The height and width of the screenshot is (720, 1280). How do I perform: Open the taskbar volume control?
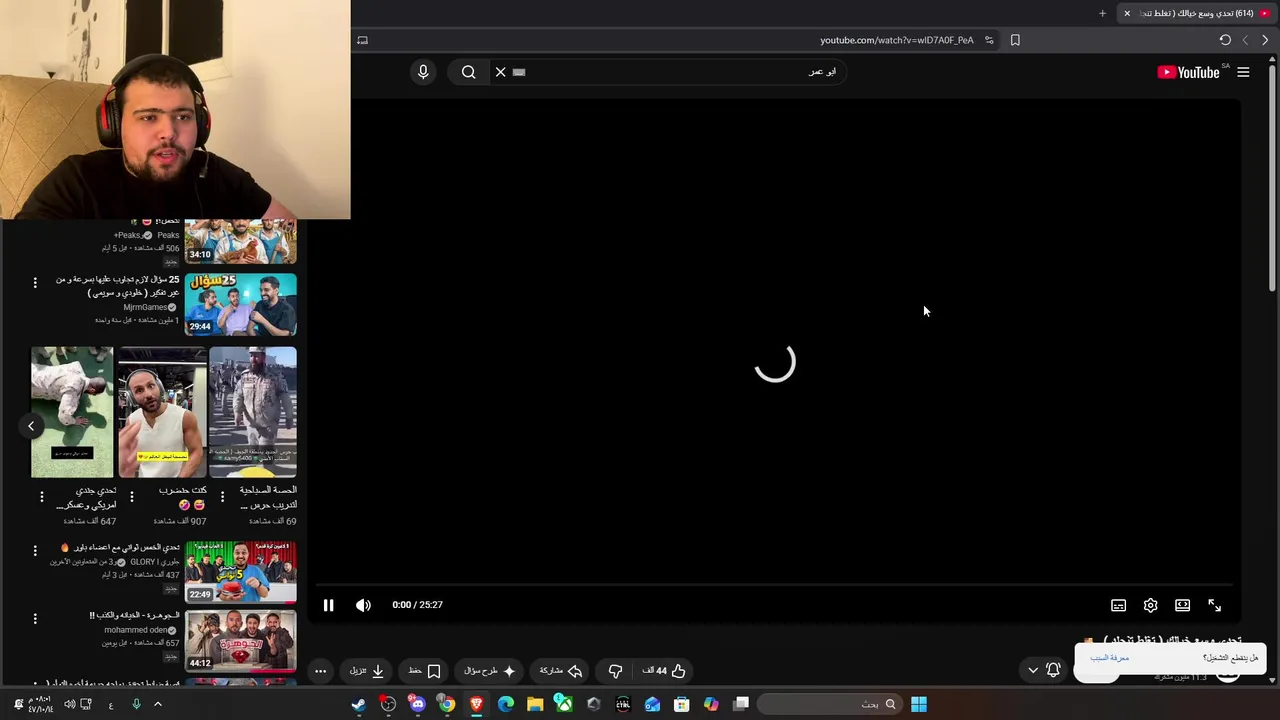(x=69, y=704)
